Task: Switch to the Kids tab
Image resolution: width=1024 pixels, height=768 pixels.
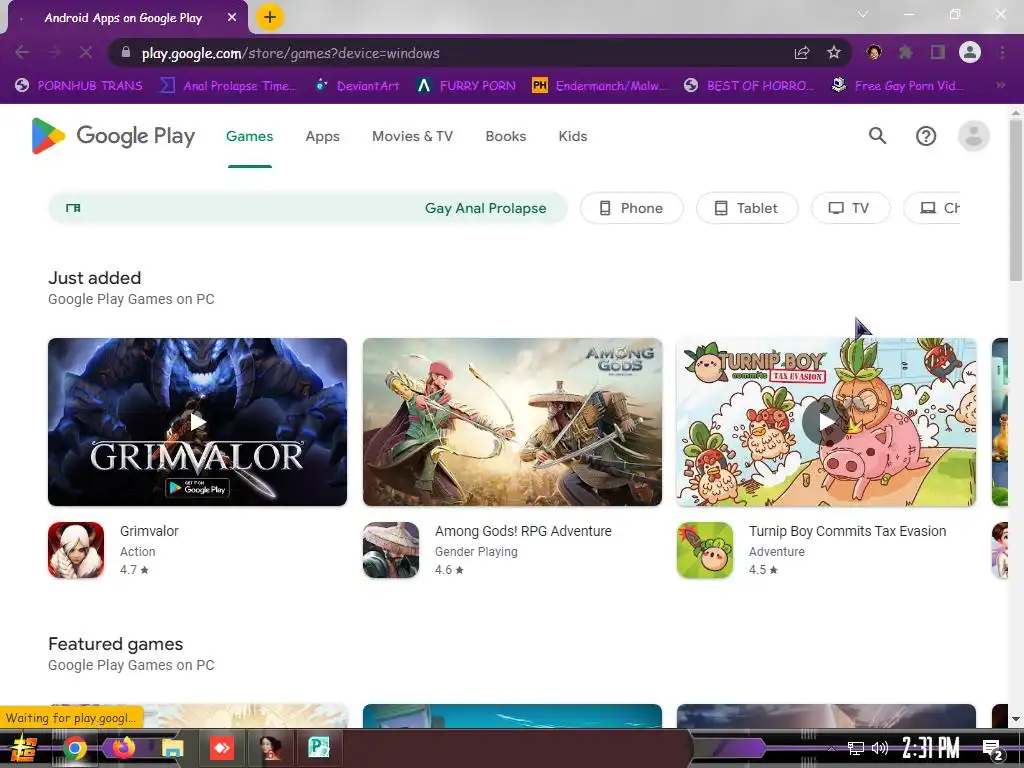Action: click(x=573, y=136)
